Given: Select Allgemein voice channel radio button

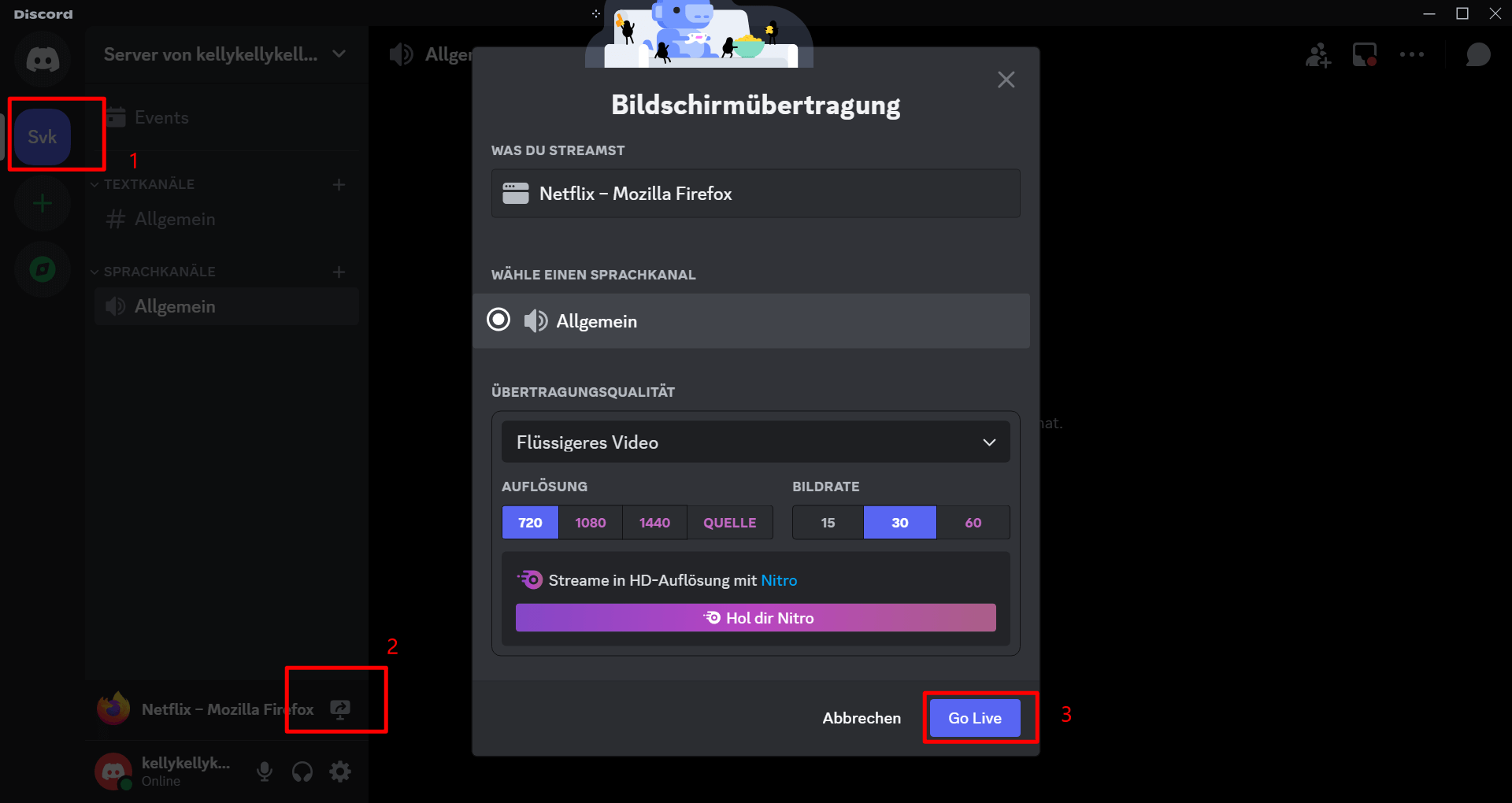Looking at the screenshot, I should pos(498,320).
